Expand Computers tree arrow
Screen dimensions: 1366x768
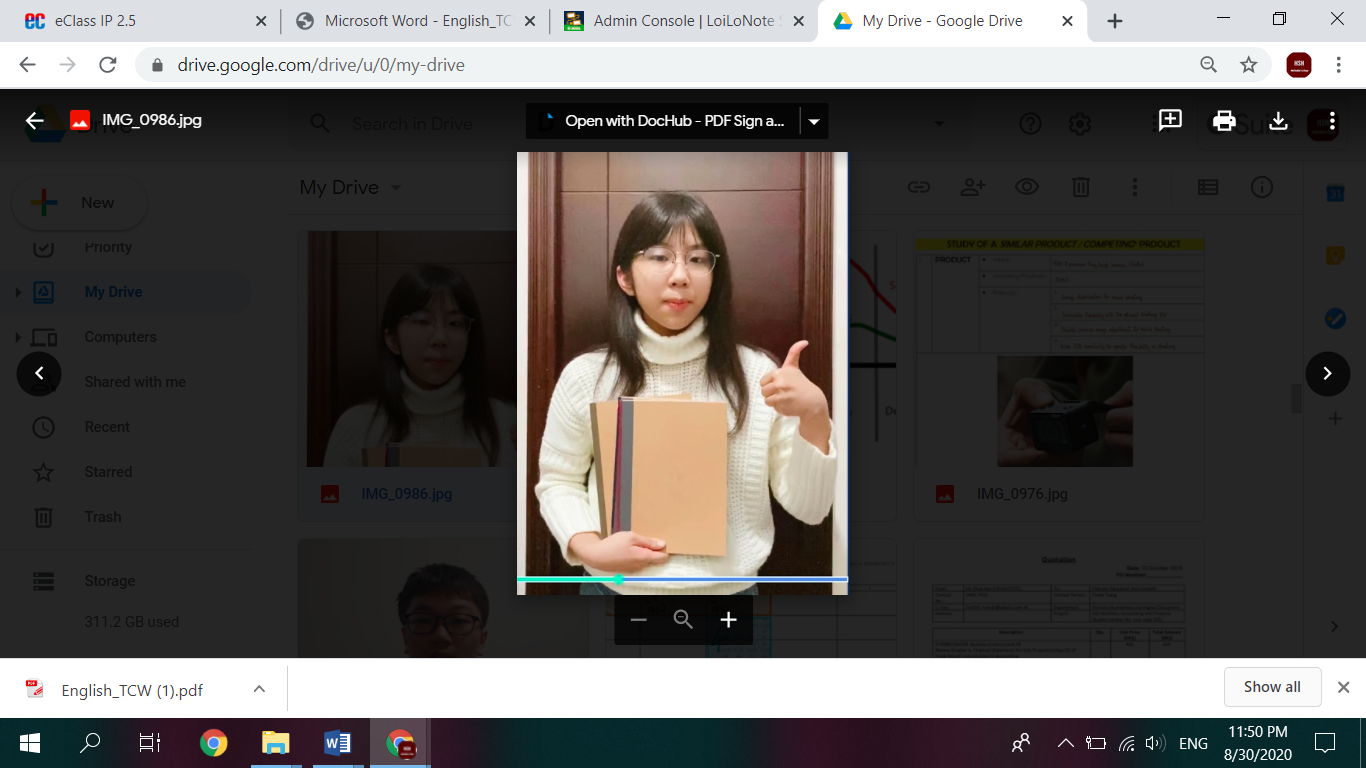[x=17, y=337]
